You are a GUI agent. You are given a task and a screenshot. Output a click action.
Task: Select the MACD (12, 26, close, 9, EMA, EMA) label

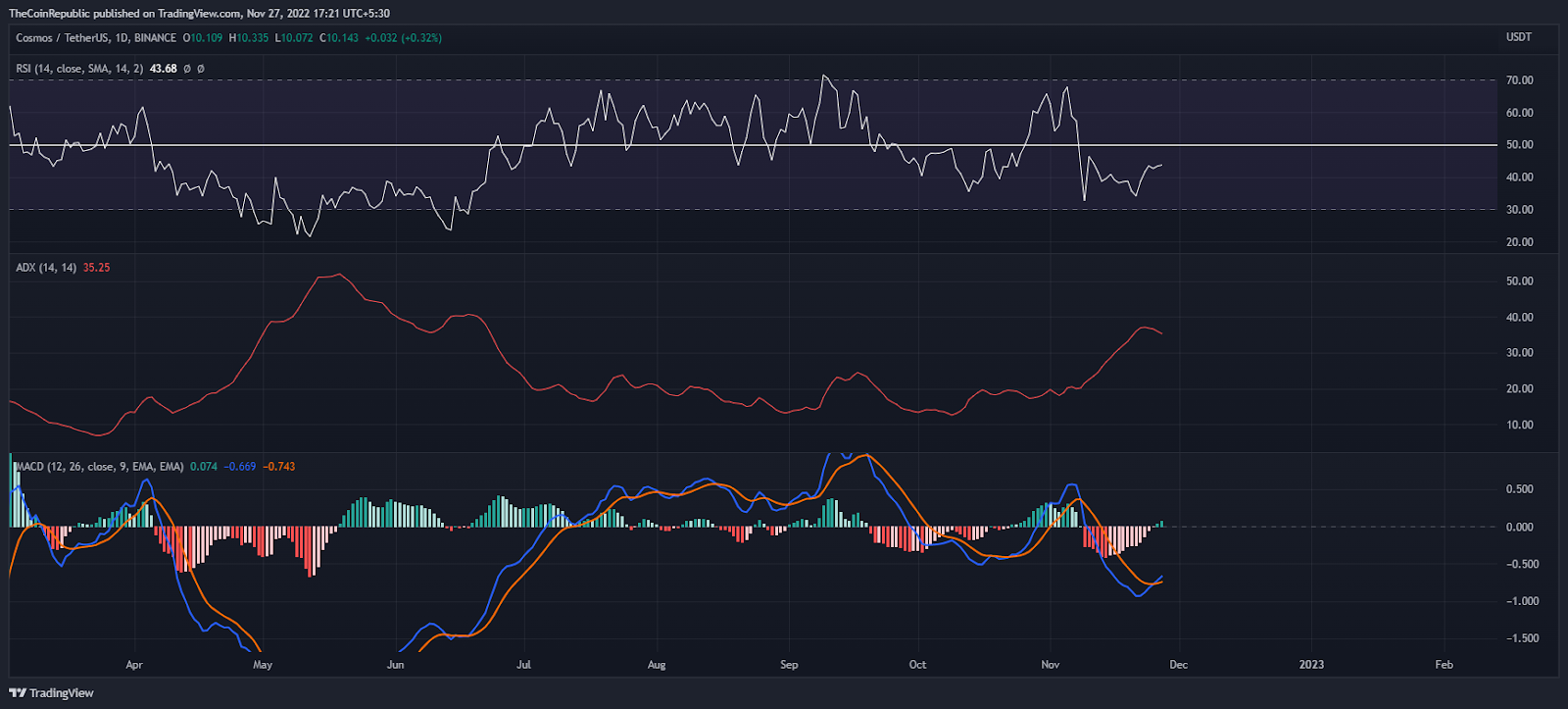coord(100,467)
